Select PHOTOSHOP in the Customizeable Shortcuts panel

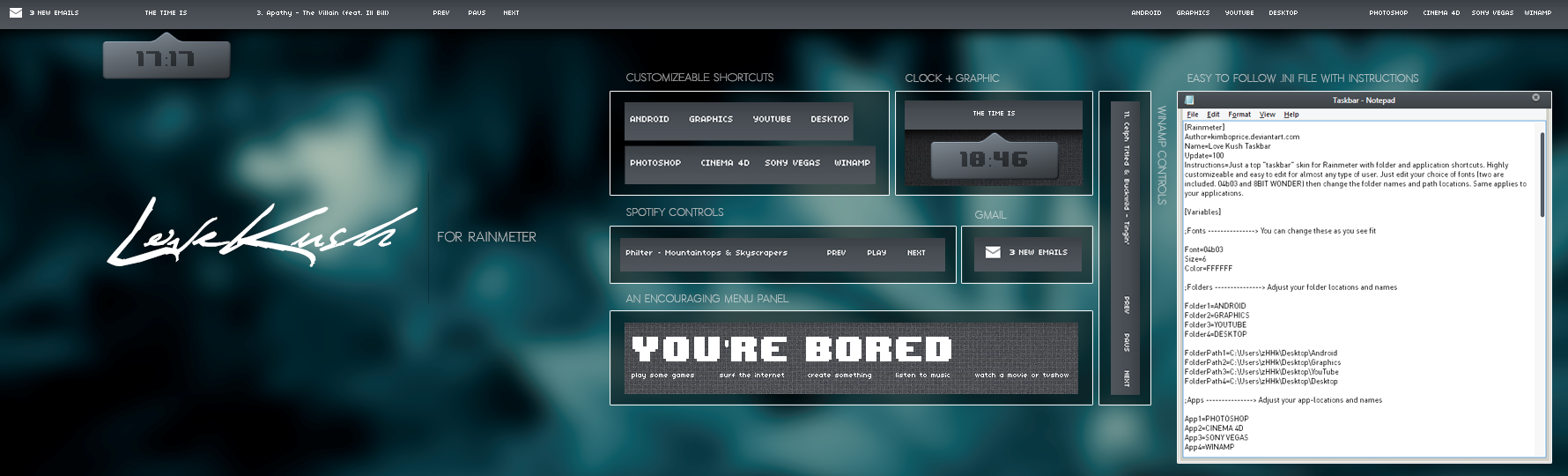(655, 163)
